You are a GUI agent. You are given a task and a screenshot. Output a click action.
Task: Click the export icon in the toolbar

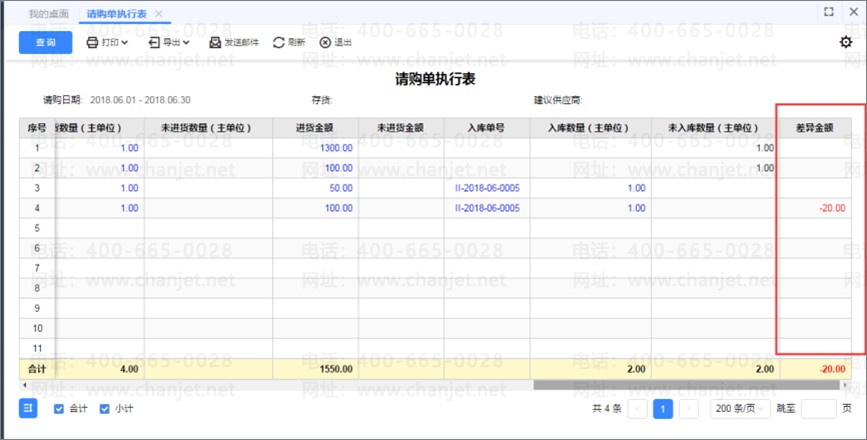(153, 43)
